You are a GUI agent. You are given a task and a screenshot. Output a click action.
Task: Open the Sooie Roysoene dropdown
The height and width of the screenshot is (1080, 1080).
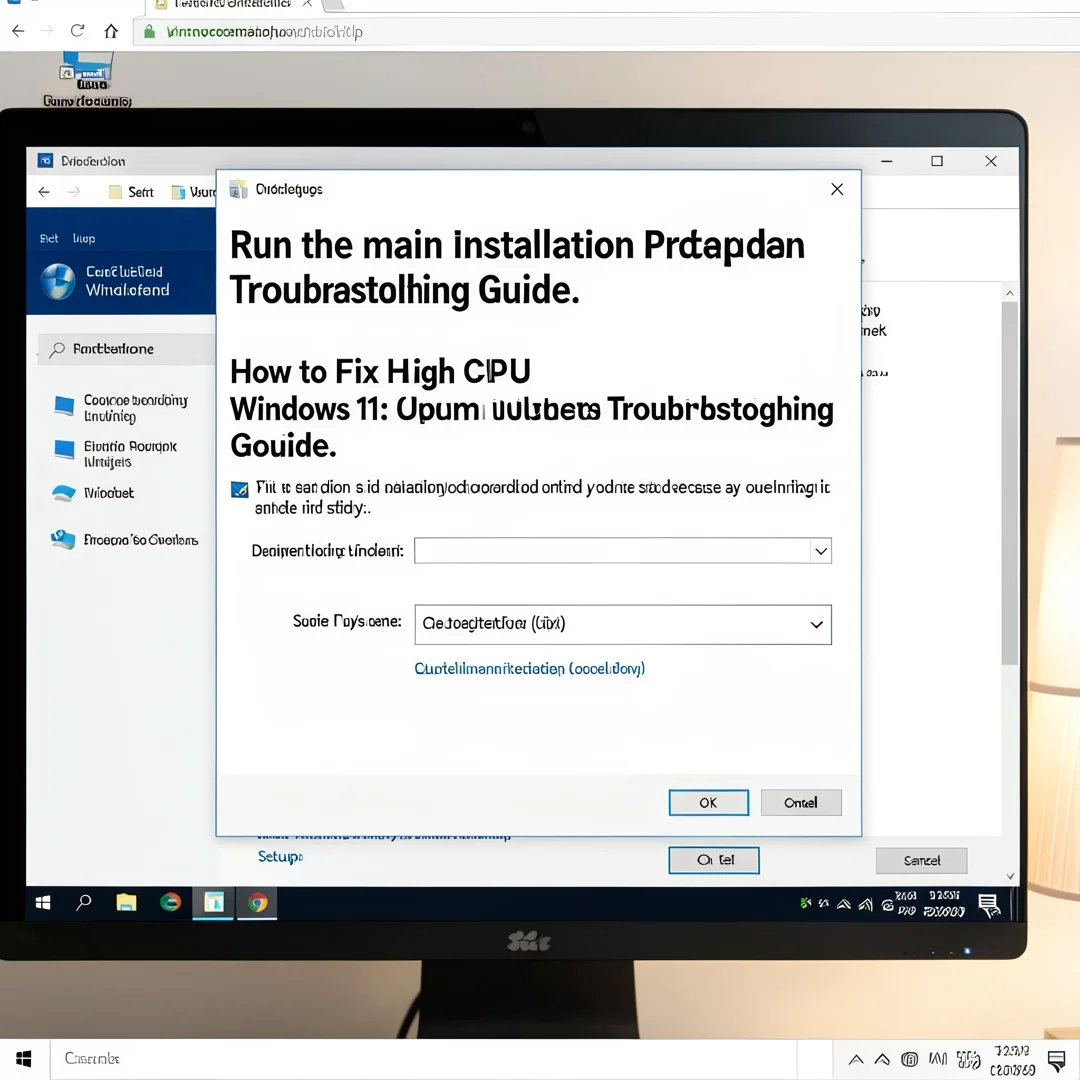pos(623,625)
